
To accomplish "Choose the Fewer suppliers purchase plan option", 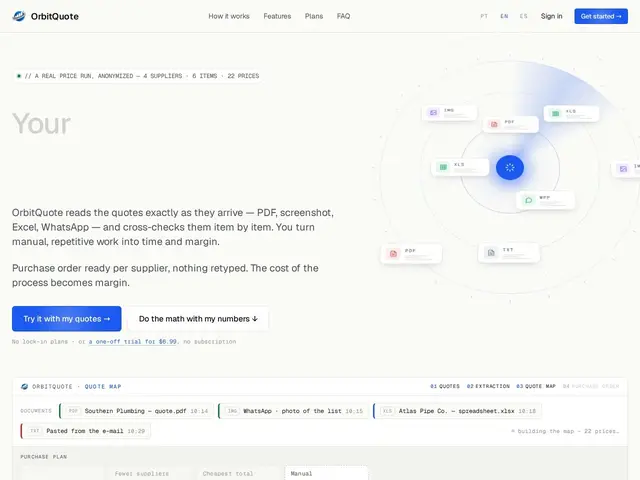I will pos(150,473).
